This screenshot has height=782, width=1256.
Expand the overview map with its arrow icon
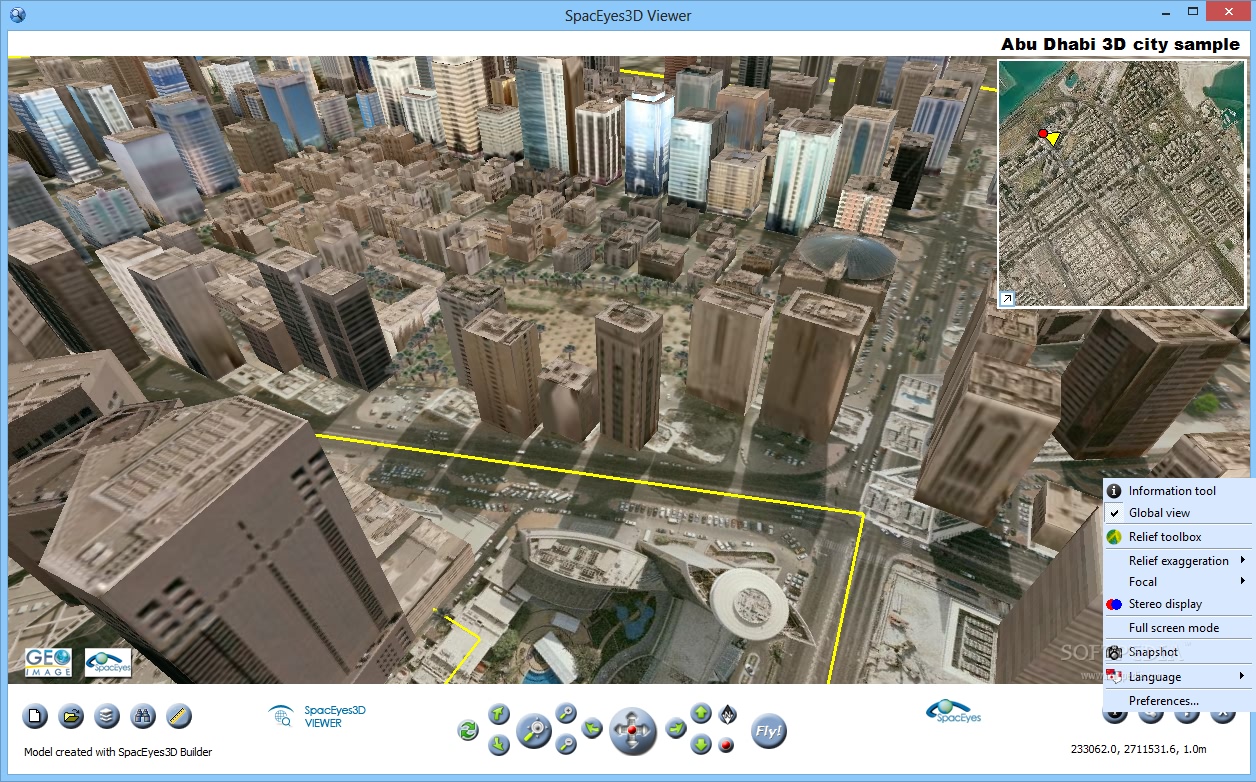pos(1007,298)
